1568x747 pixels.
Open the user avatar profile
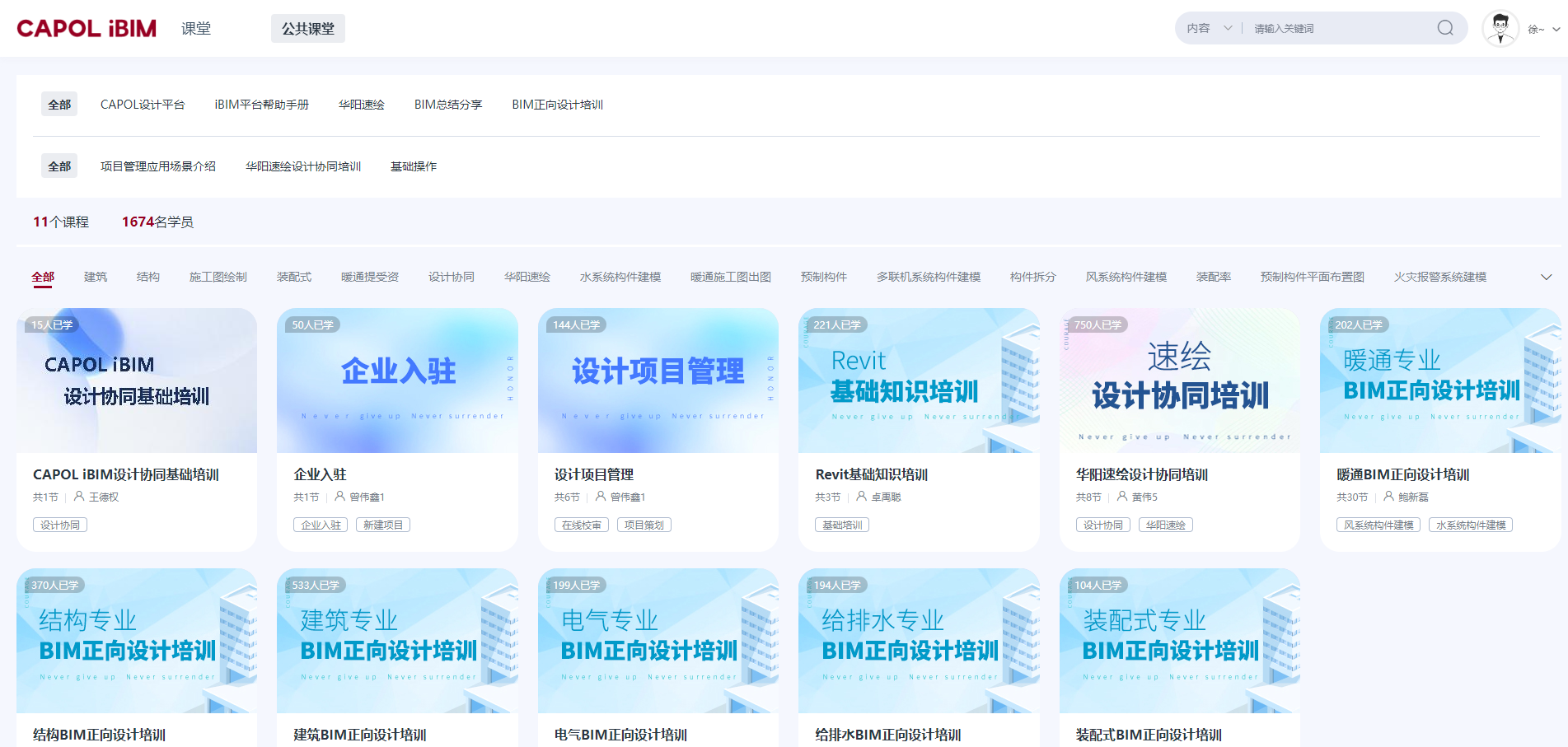pos(1500,28)
